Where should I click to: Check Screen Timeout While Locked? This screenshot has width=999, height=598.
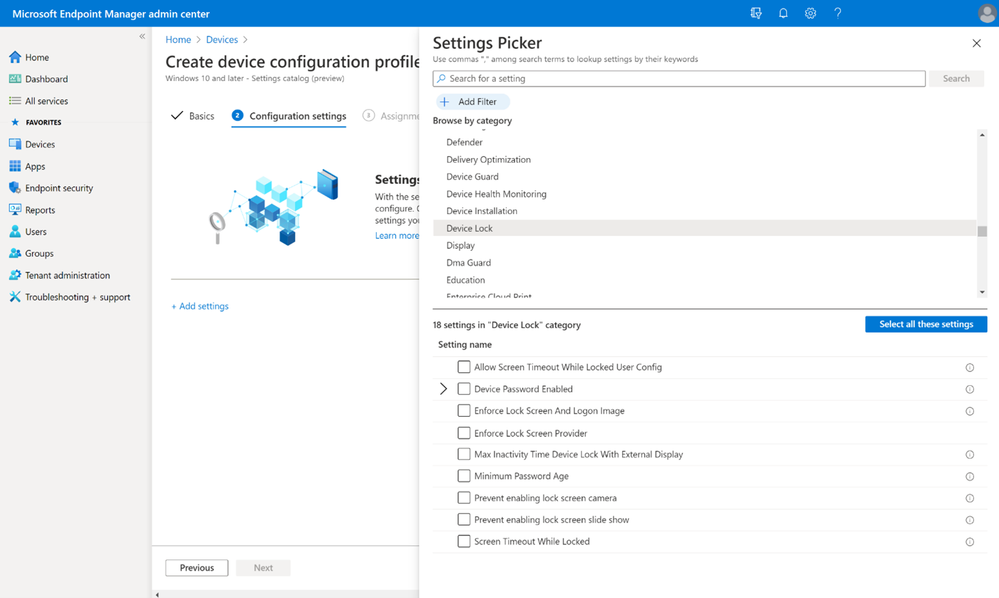(x=464, y=541)
